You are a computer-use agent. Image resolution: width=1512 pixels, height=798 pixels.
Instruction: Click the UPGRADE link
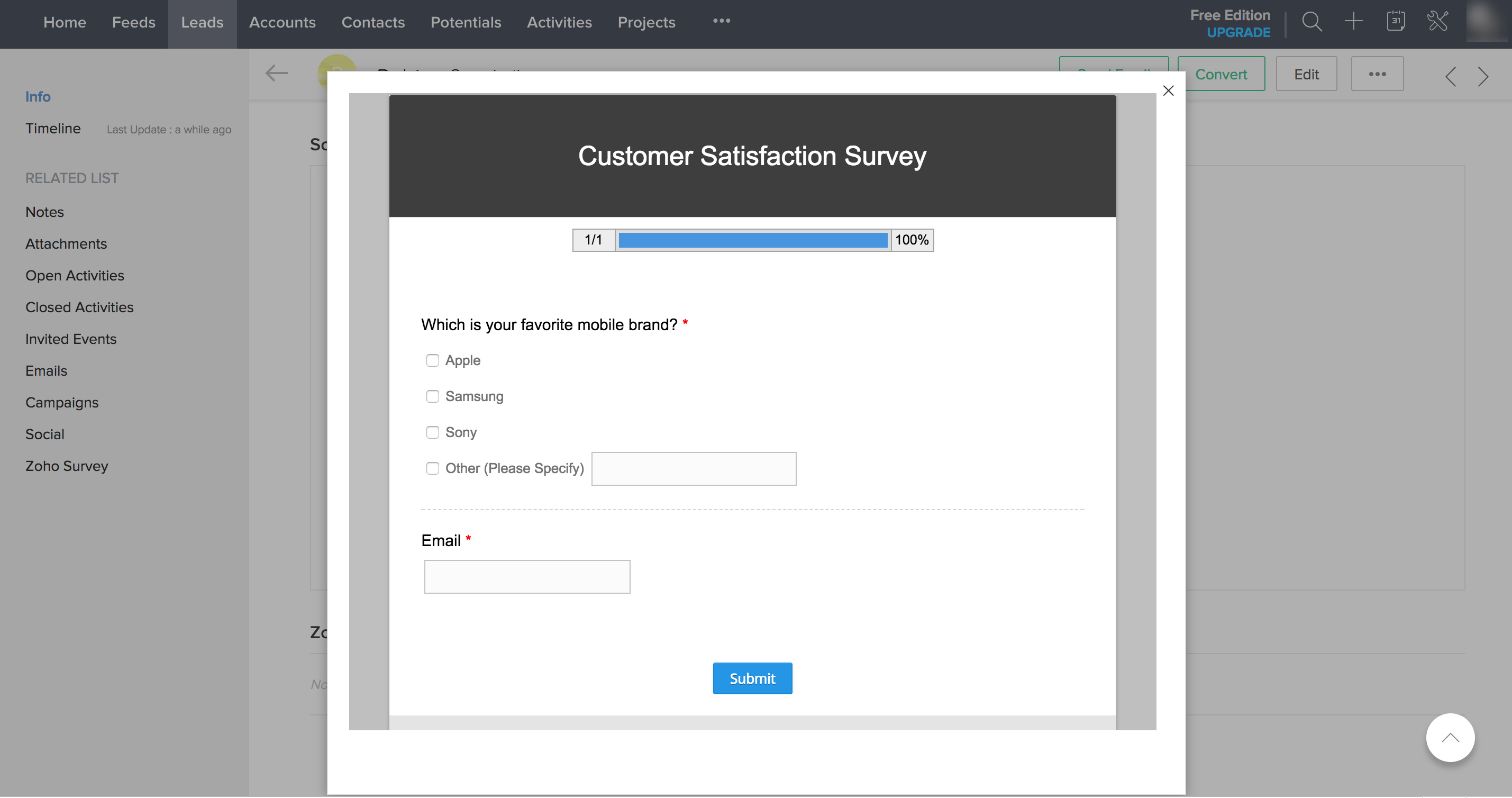point(1238,33)
